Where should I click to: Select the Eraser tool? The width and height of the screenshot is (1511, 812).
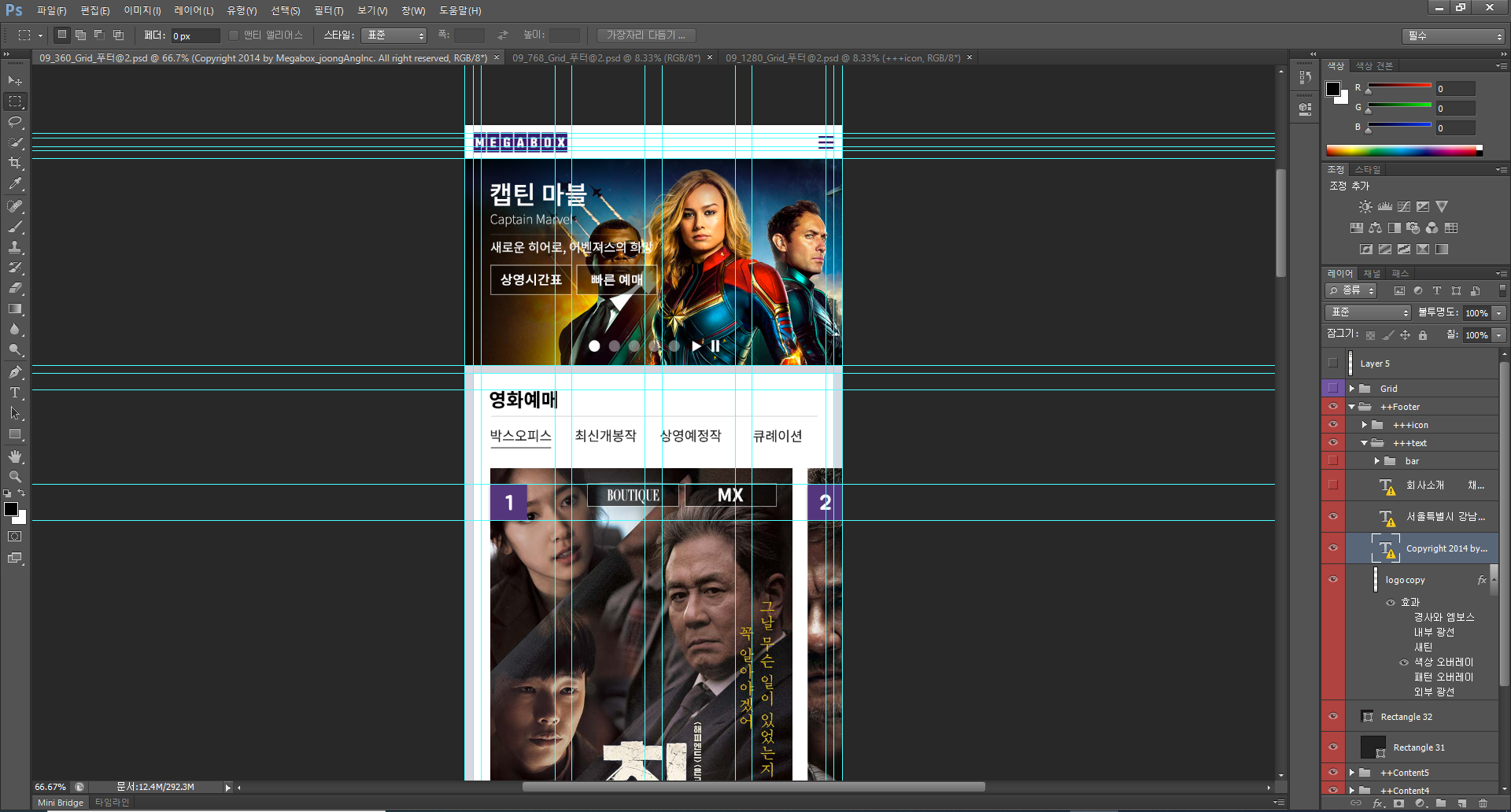(15, 288)
